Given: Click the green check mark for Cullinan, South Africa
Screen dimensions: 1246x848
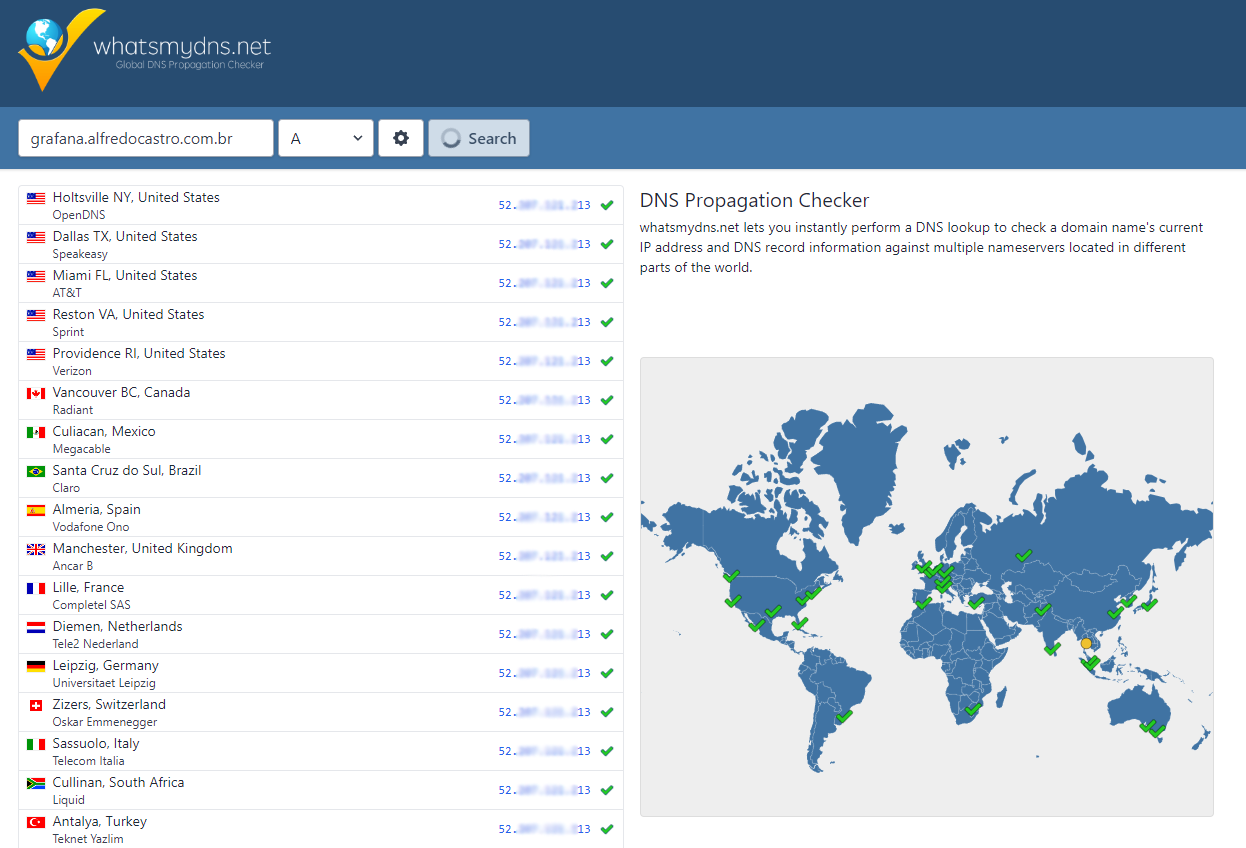Looking at the screenshot, I should 607,790.
